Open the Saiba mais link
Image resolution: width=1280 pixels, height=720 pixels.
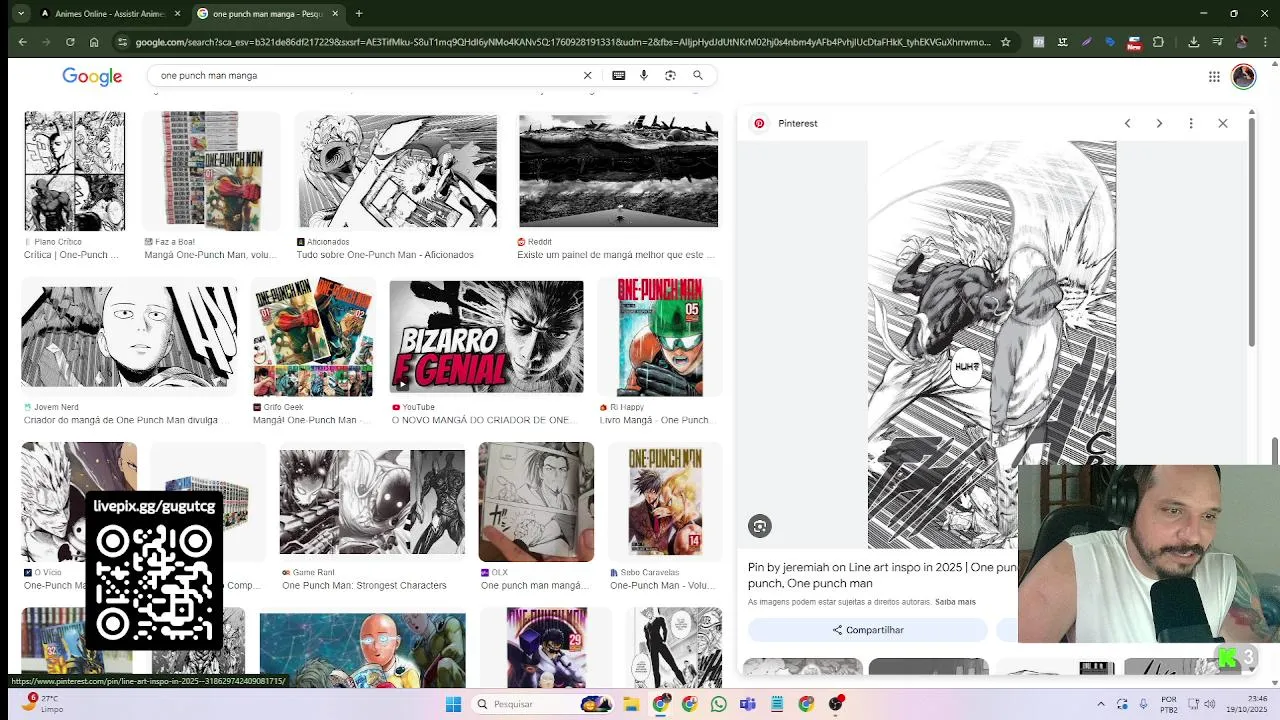coord(955,602)
